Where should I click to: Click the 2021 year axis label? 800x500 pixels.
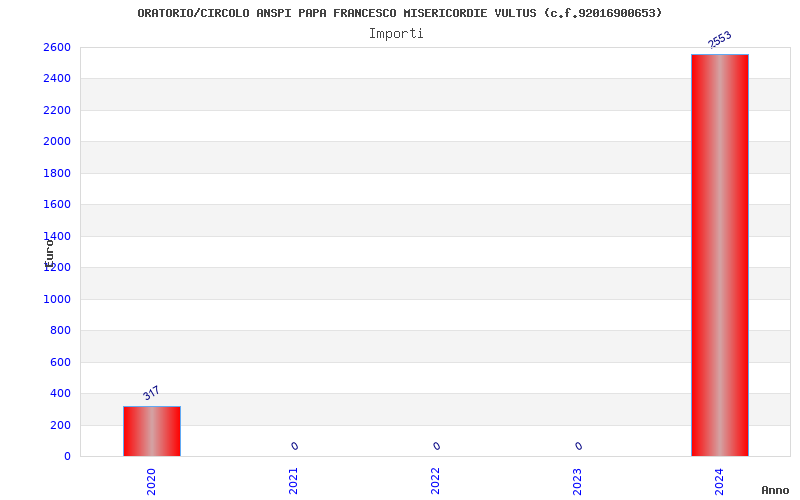click(293, 482)
